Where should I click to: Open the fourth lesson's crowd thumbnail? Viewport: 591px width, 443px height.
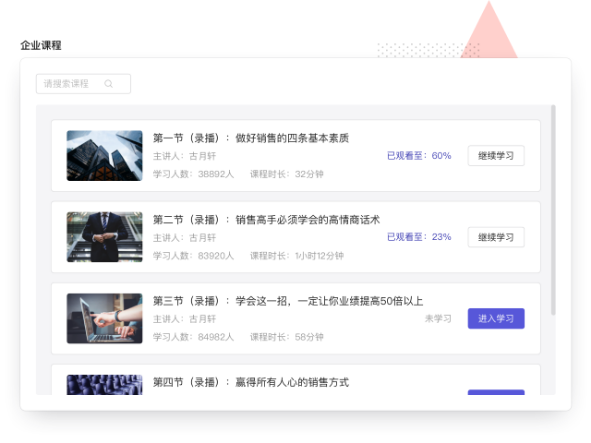105,385
